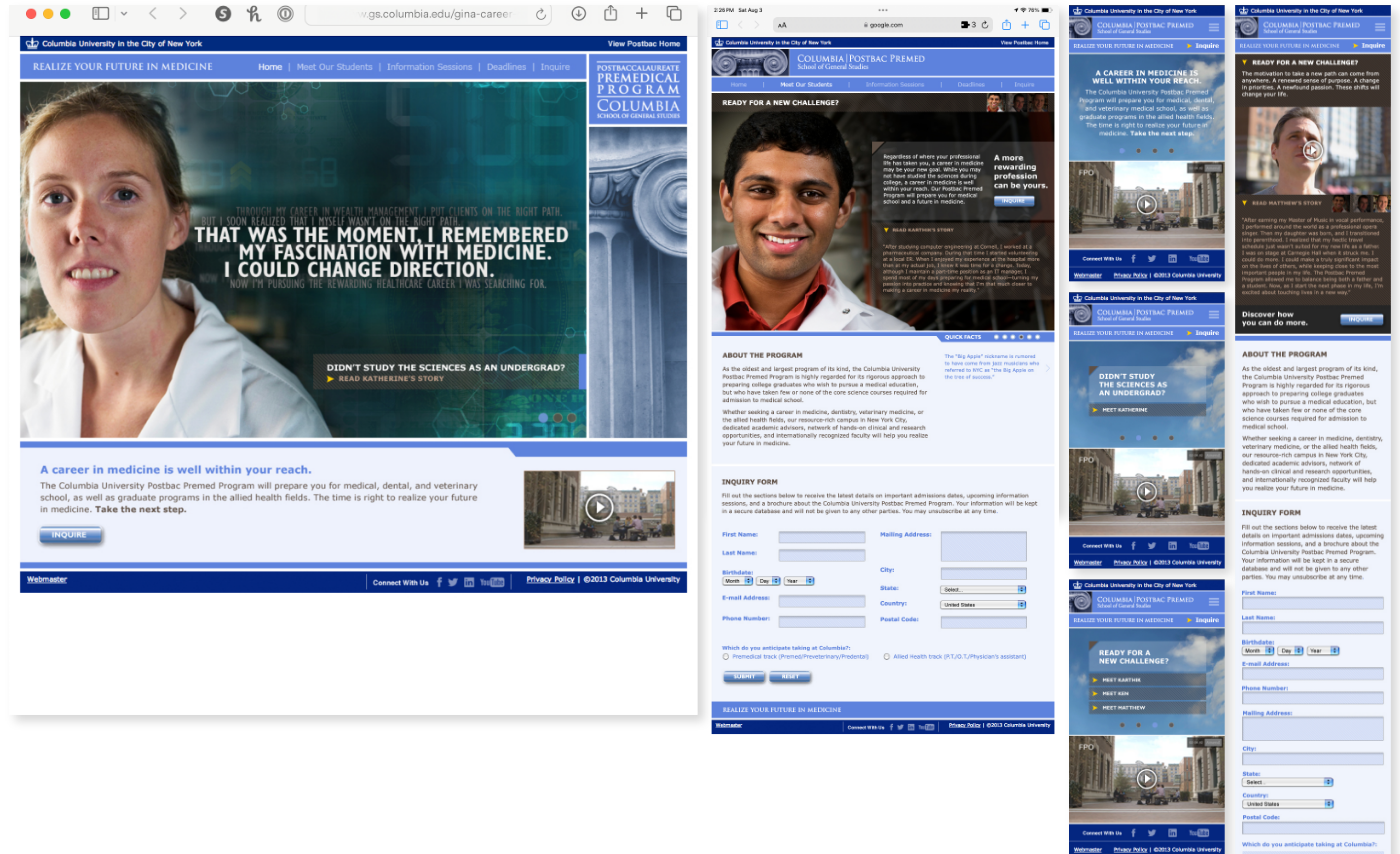Toggle the sidebar in desktop Safari window

[x=100, y=14]
